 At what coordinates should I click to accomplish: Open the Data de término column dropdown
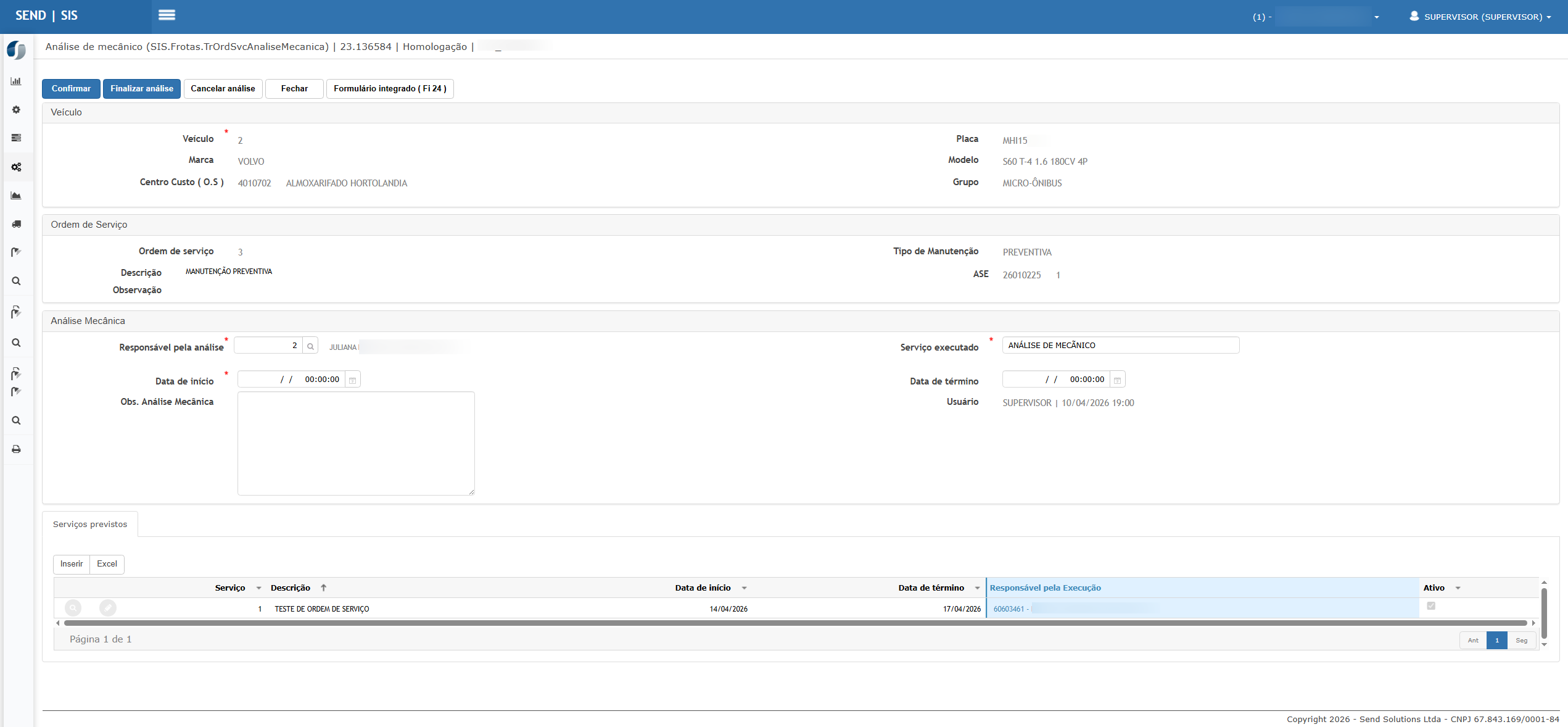point(977,588)
